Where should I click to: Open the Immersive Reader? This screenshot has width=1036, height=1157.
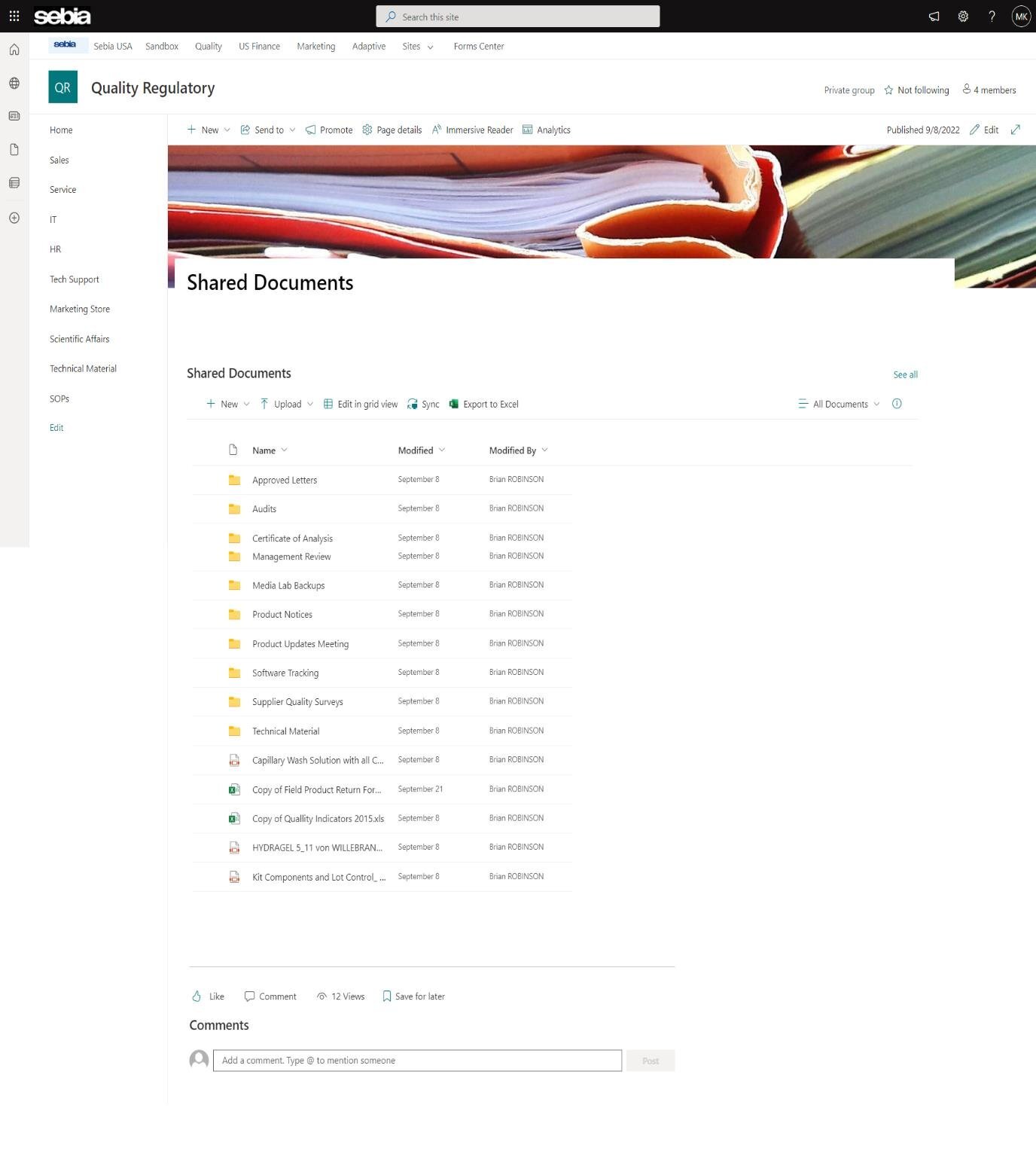(x=472, y=130)
